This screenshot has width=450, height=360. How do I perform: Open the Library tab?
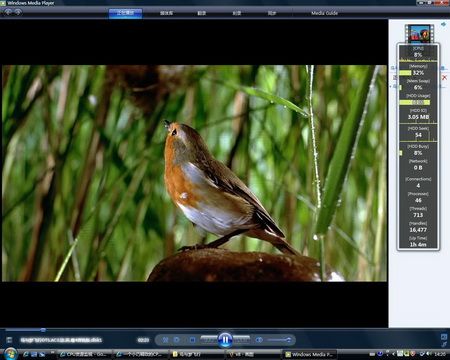pos(166,13)
